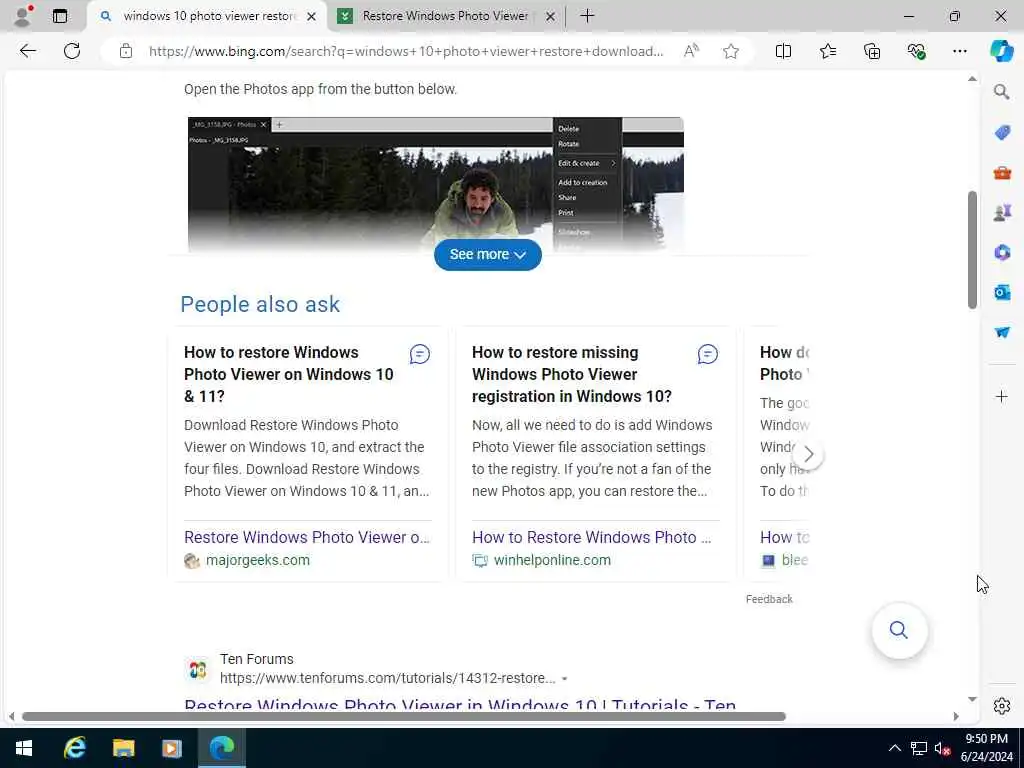Viewport: 1024px width, 768px height.
Task: Open the Favorites list icon
Action: coord(827,51)
